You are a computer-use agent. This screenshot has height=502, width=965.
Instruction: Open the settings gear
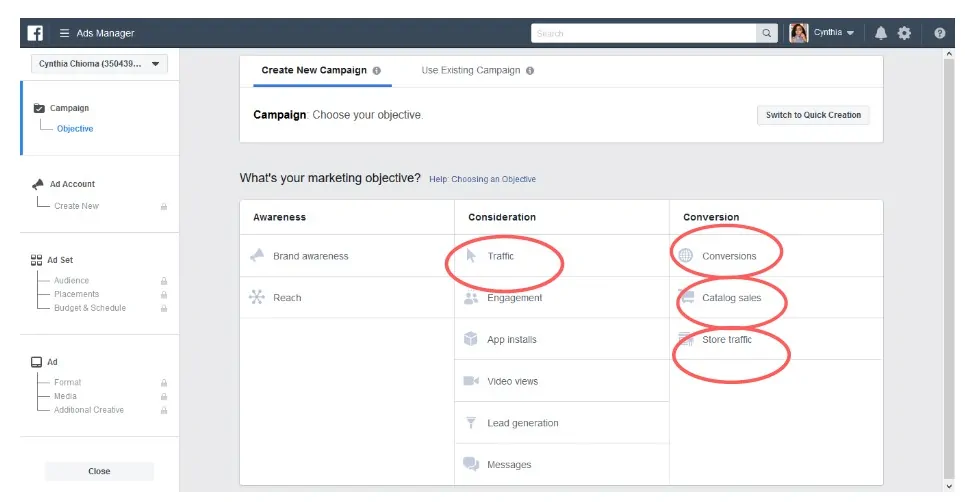904,33
